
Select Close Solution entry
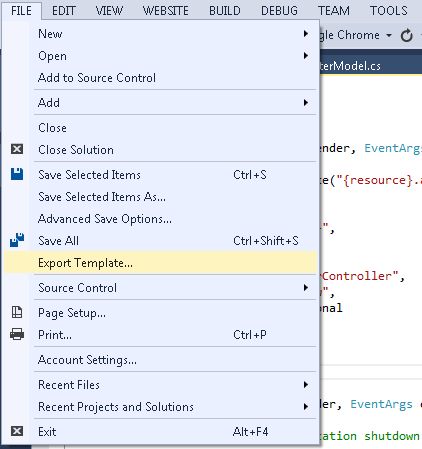pos(160,150)
